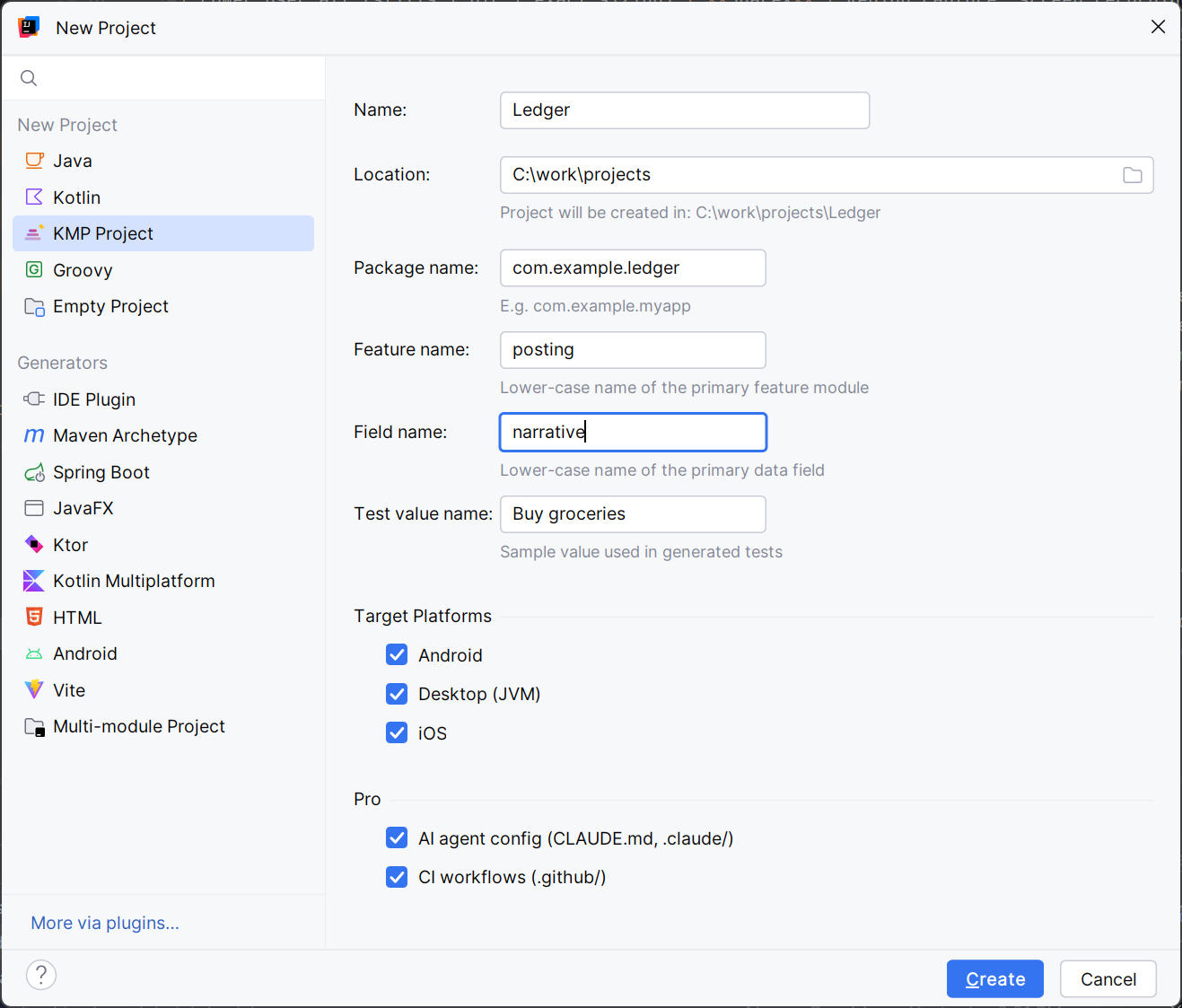
Task: Select the Vite lightning icon
Action: point(34,690)
